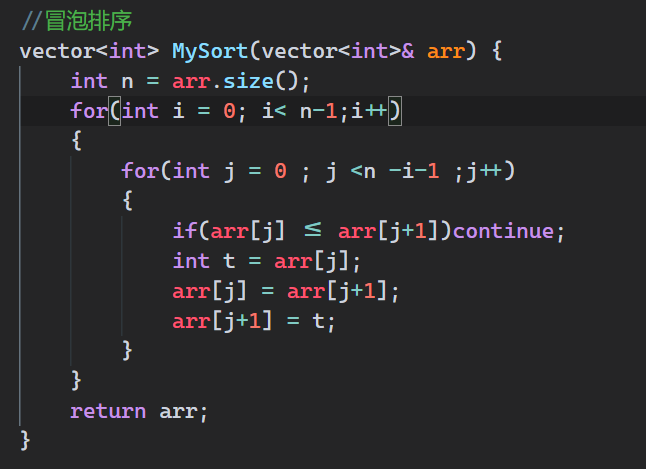Click variable t in int t declaration
Viewport: 646px width, 469px height.
click(x=229, y=261)
